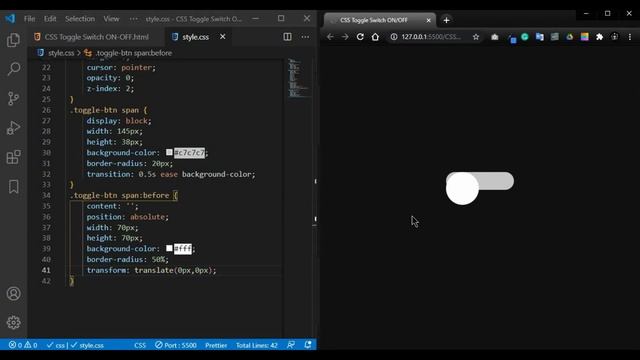This screenshot has width=640, height=360.
Task: Click line number 34 in the gutter
Action: point(46,196)
